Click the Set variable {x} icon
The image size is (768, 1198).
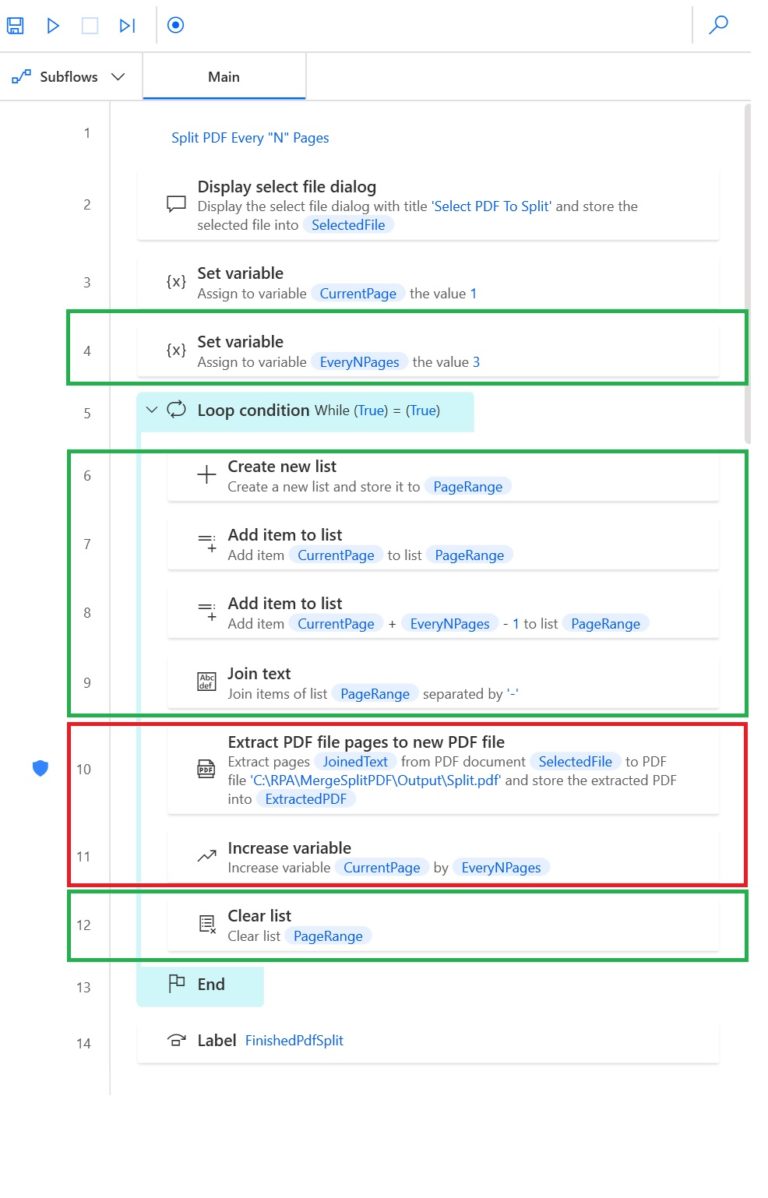tap(177, 281)
